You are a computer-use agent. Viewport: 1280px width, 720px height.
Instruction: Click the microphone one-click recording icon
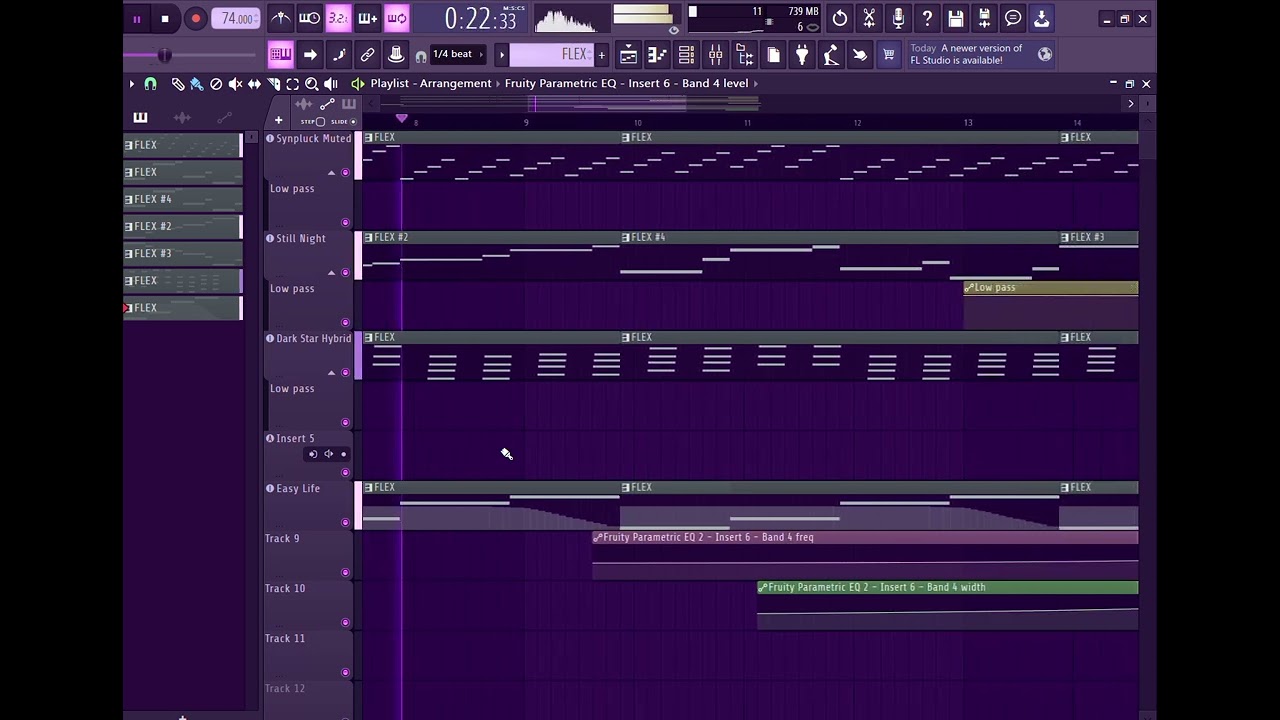898,18
